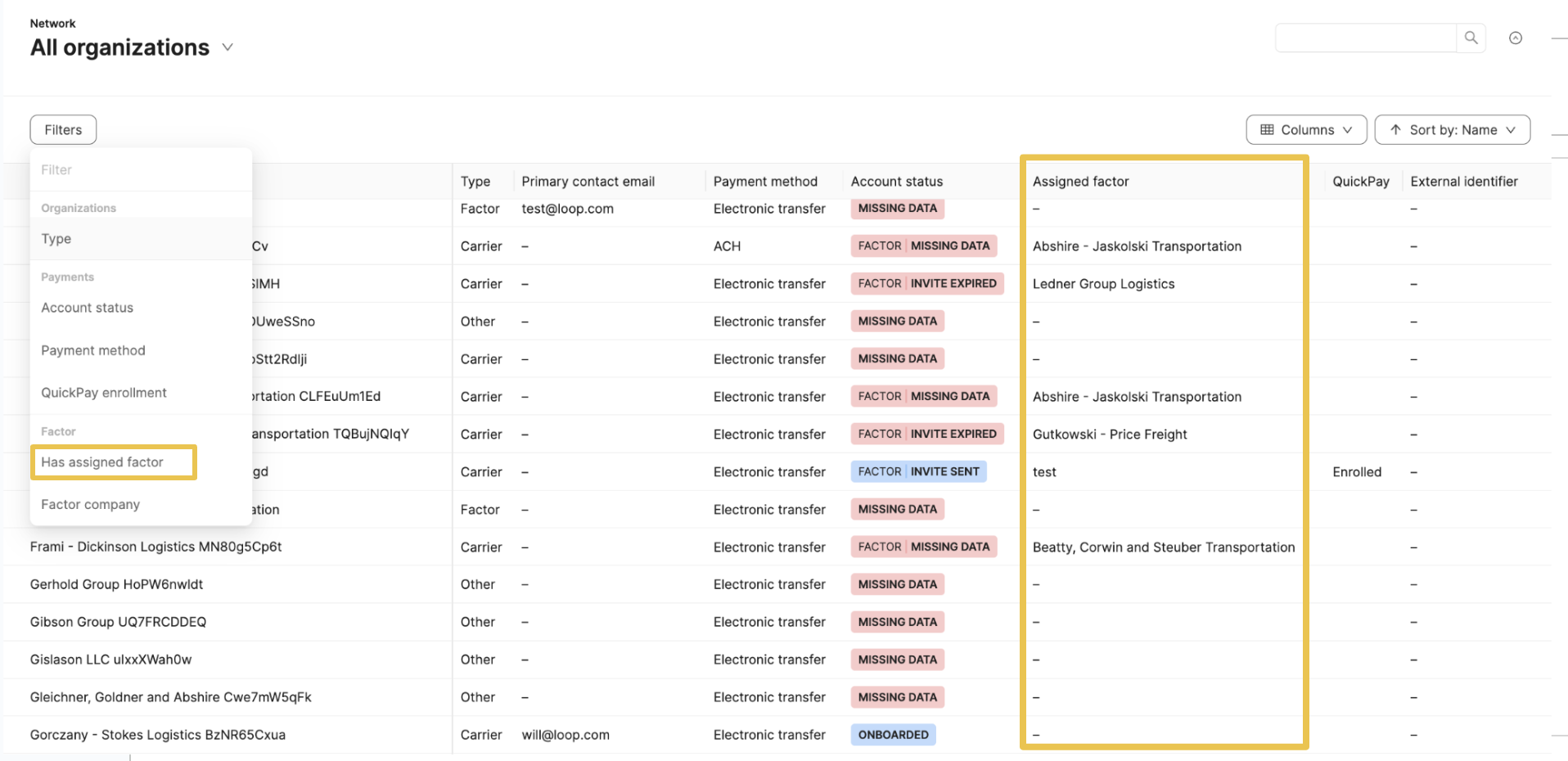Open the Sort by: Name dropdown

pyautogui.click(x=1452, y=129)
